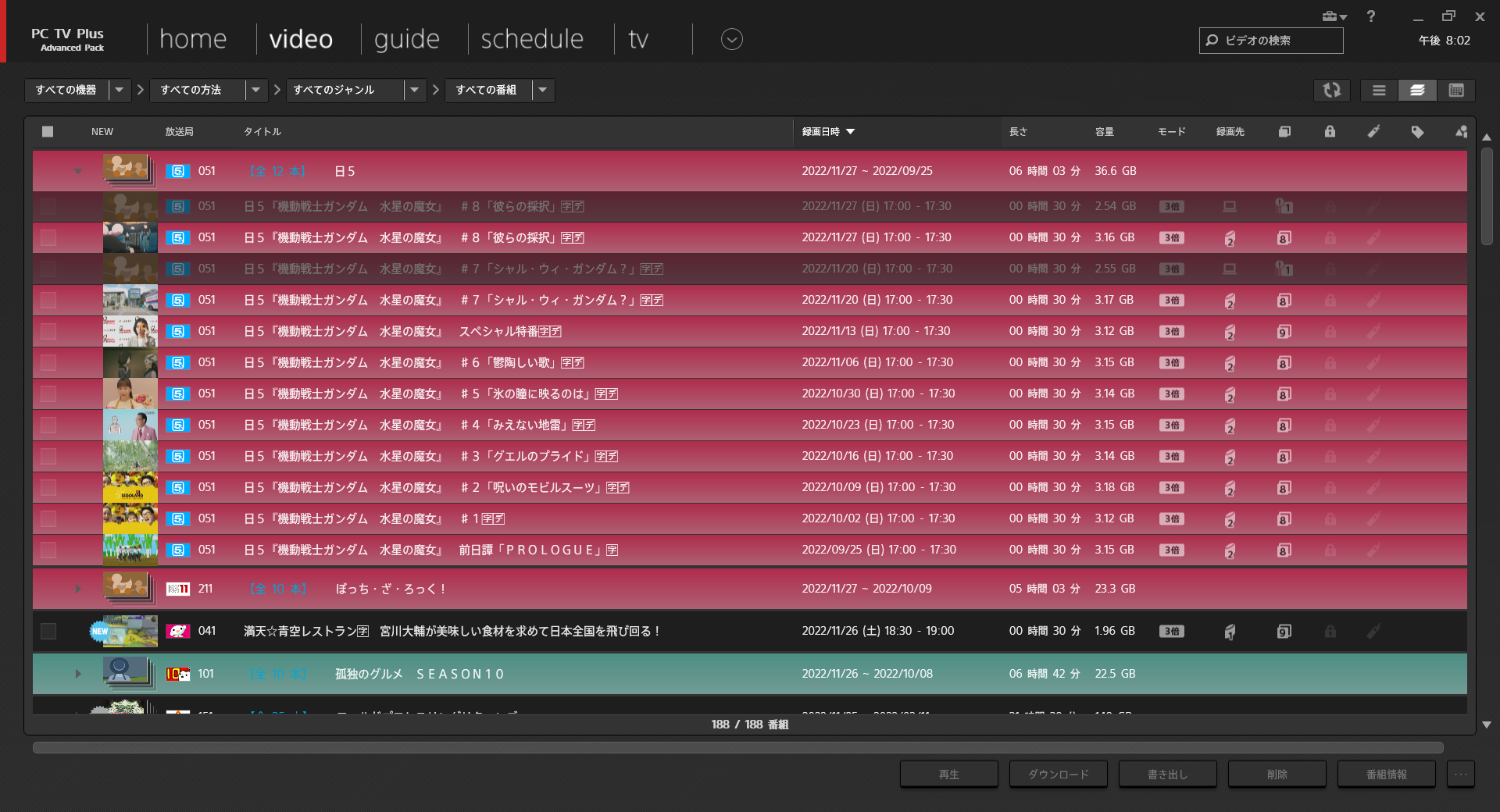Click thumbnail of 満天☆青空レストラン row
This screenshot has height=812, width=1500.
[130, 631]
